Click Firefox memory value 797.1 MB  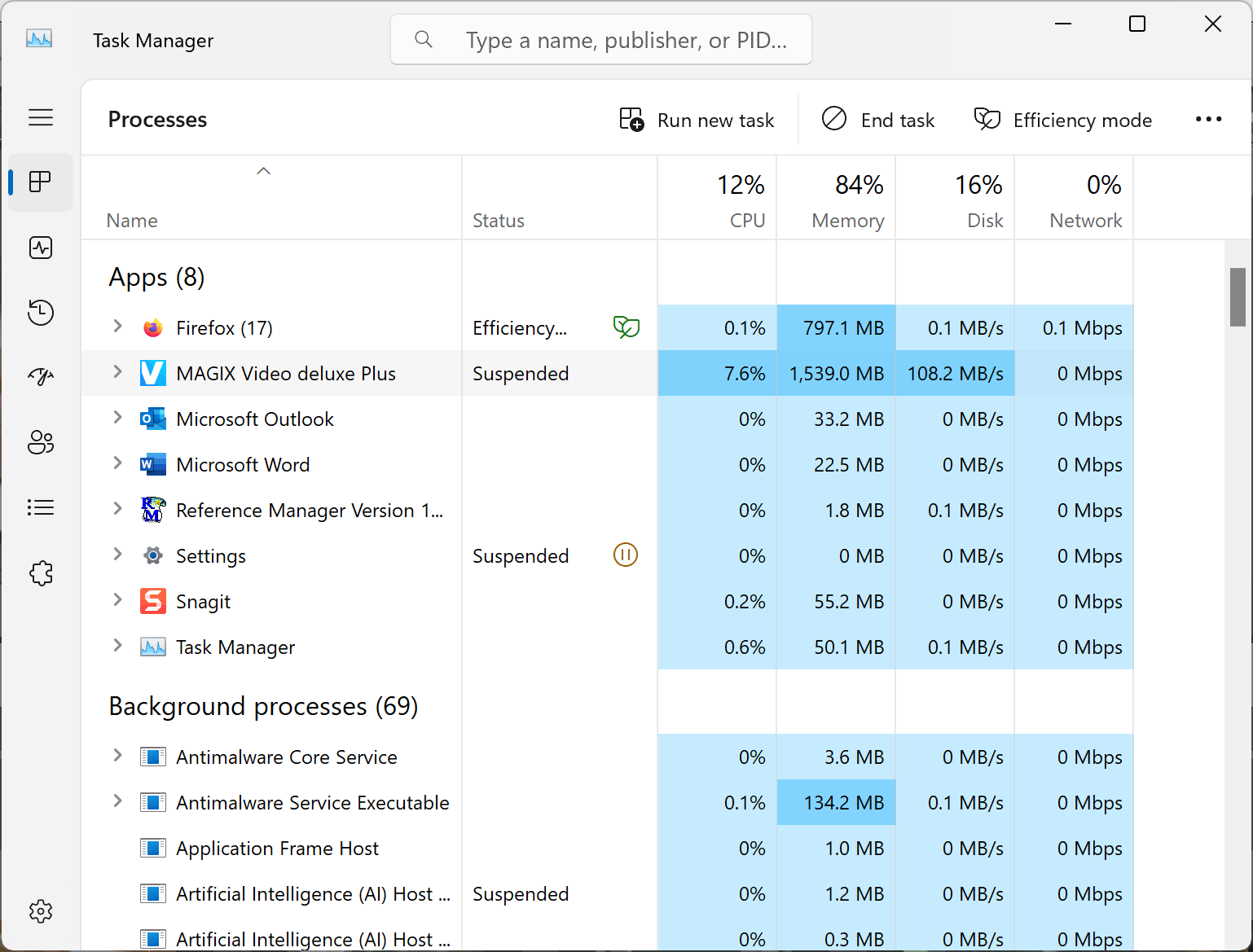[843, 328]
